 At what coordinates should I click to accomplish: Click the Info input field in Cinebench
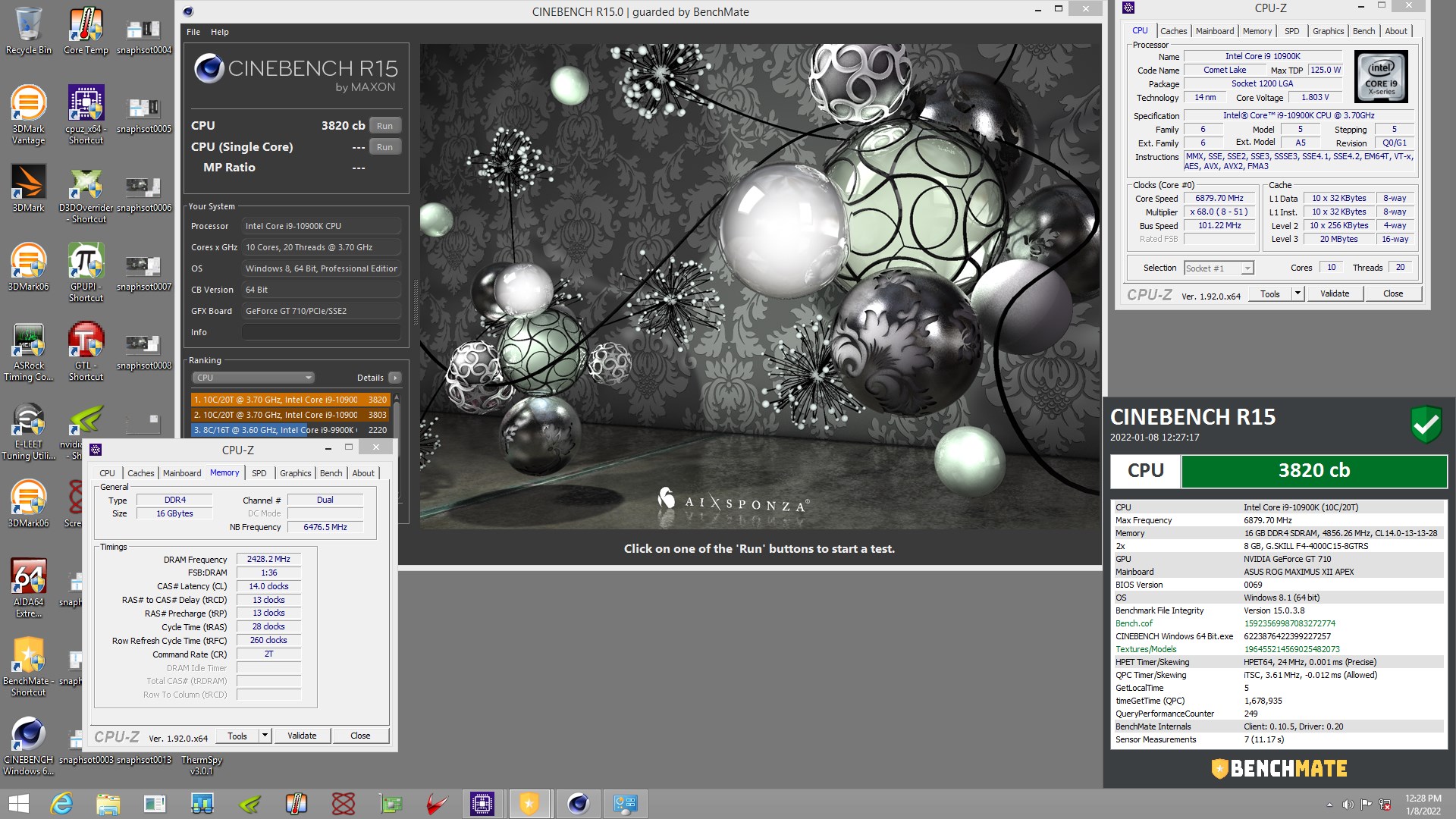point(321,332)
